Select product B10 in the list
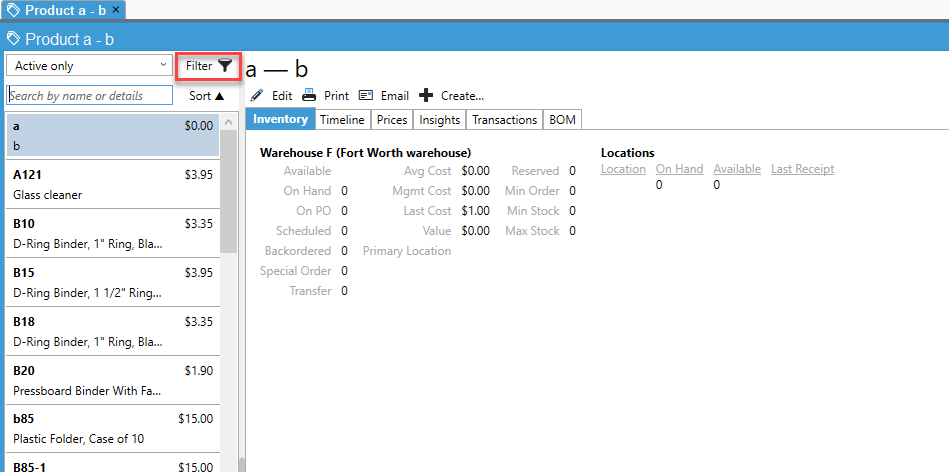 point(113,234)
